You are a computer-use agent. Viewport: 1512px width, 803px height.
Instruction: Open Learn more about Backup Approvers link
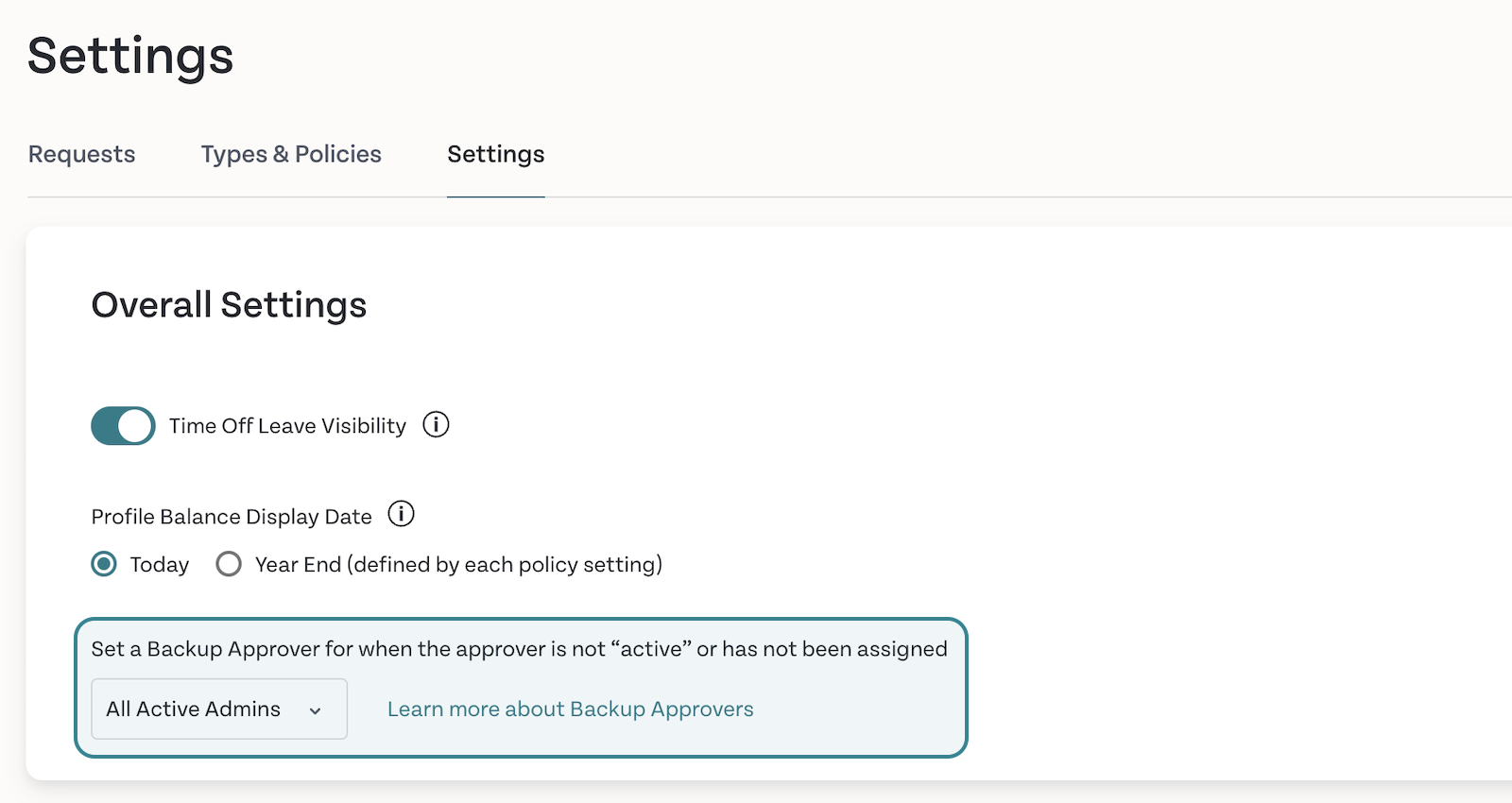coord(571,709)
